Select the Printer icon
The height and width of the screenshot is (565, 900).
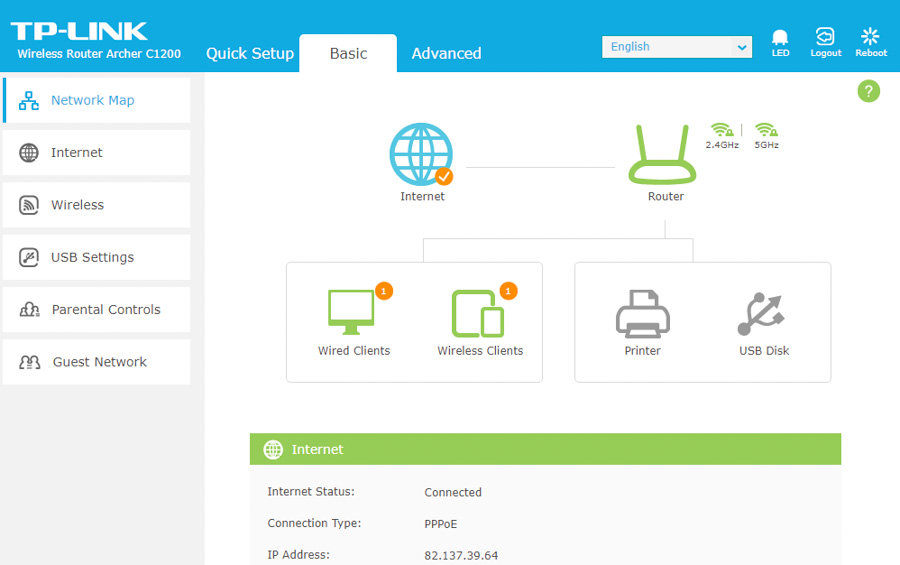click(x=642, y=314)
